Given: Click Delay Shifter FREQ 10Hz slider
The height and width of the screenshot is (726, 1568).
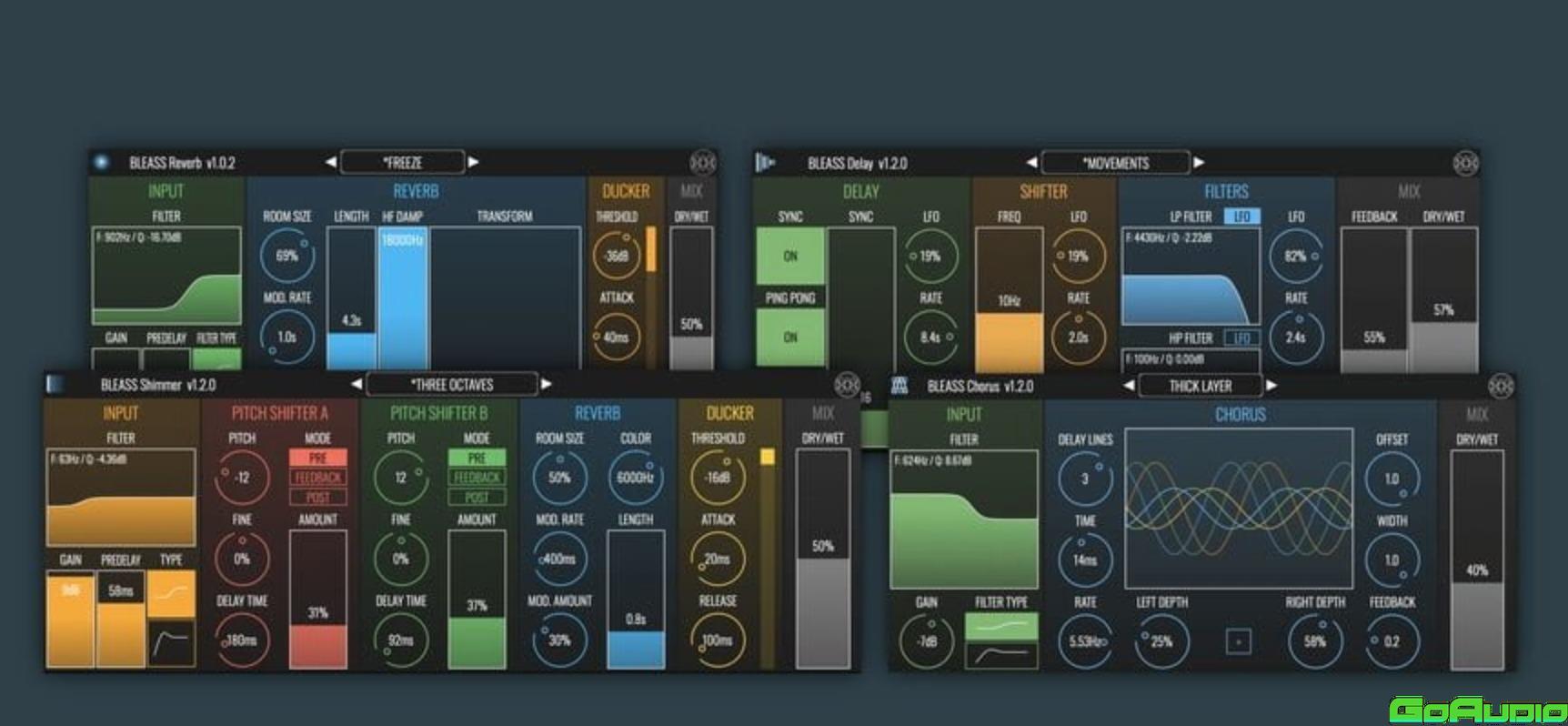Looking at the screenshot, I should (x=1009, y=299).
